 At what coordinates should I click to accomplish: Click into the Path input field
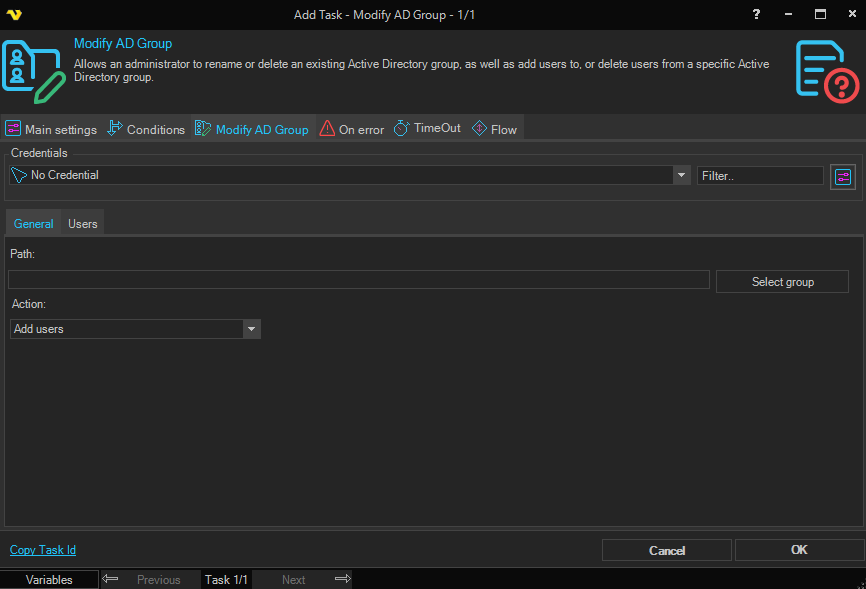tap(358, 280)
